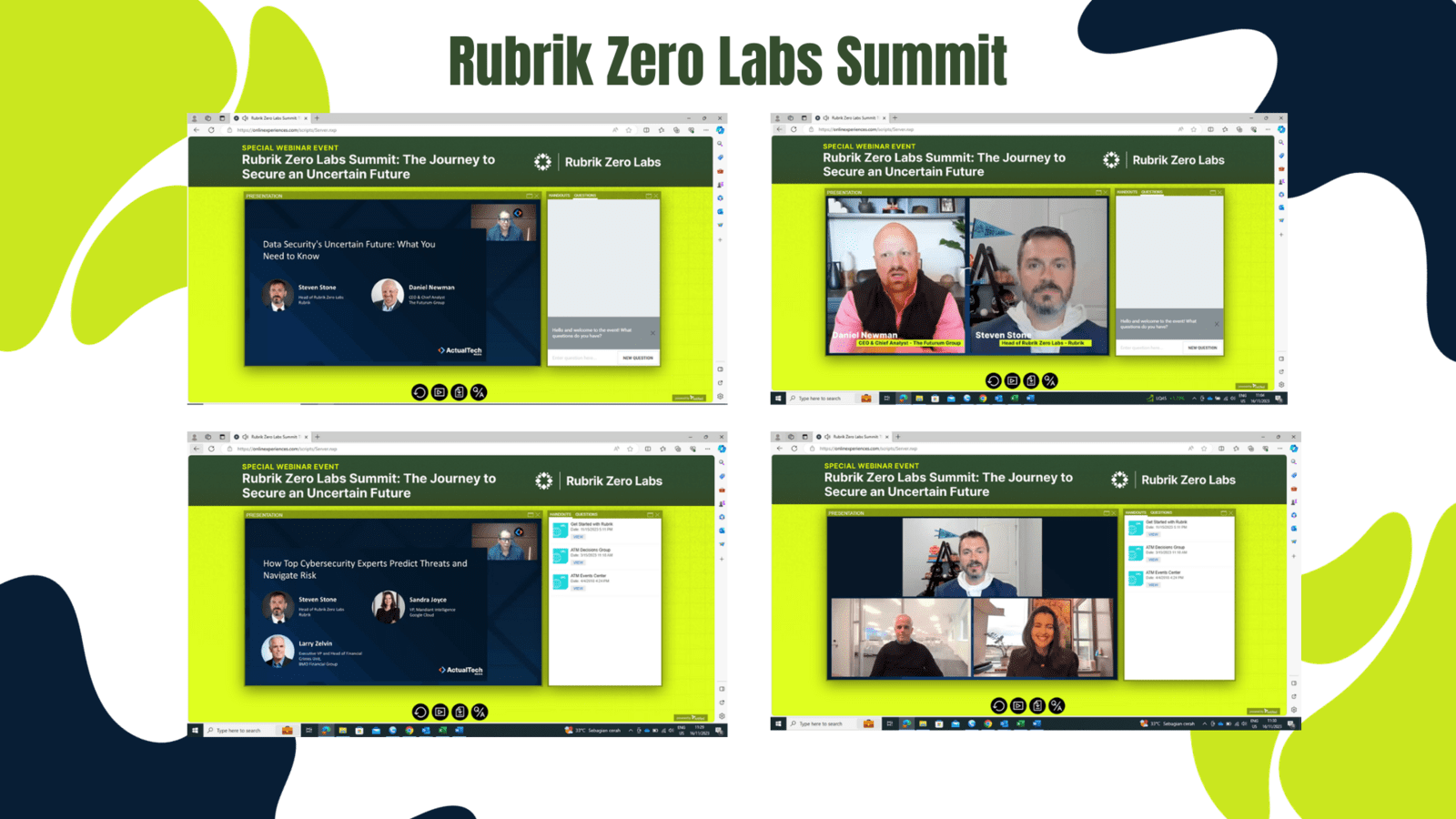Open Q&A dock icon under Data Security slide
Viewport: 1456px width, 819px height.
[480, 392]
